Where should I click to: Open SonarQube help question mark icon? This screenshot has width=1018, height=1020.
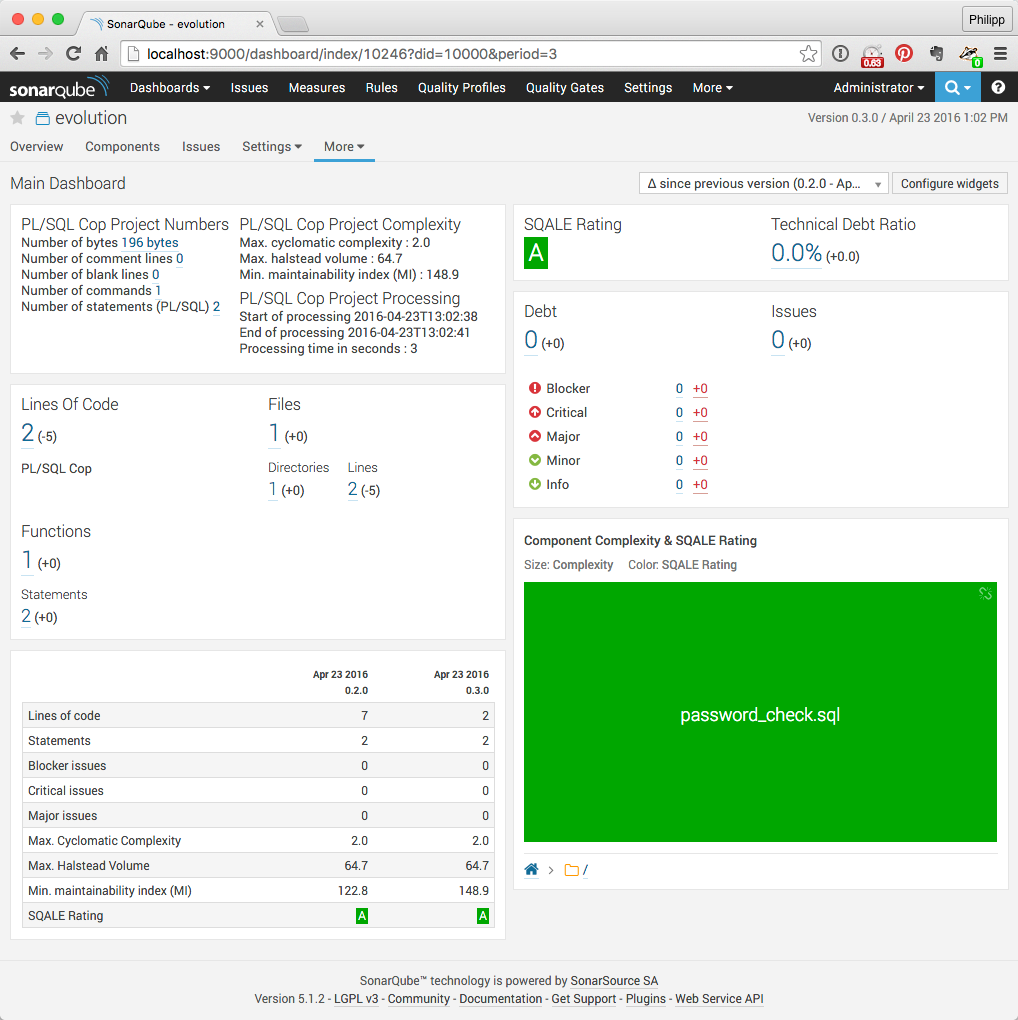tap(998, 87)
